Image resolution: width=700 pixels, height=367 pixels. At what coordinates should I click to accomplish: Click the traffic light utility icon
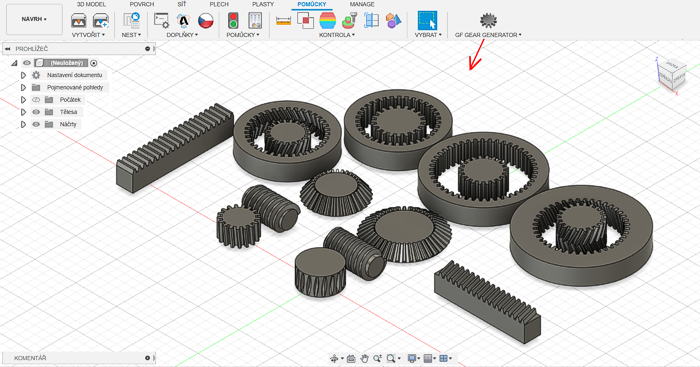[233, 21]
